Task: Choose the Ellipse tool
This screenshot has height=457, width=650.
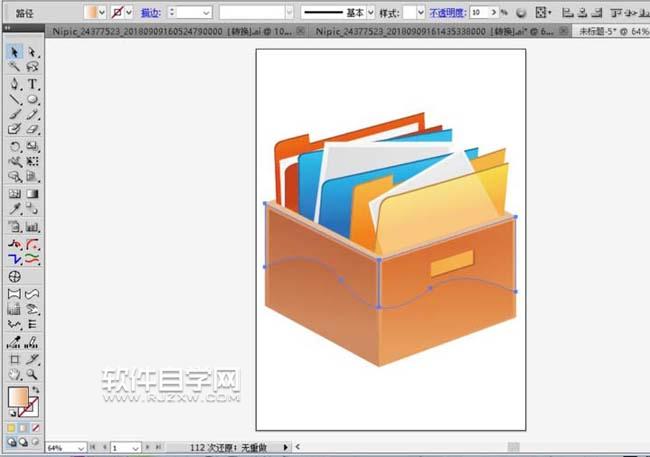Action: click(x=32, y=100)
